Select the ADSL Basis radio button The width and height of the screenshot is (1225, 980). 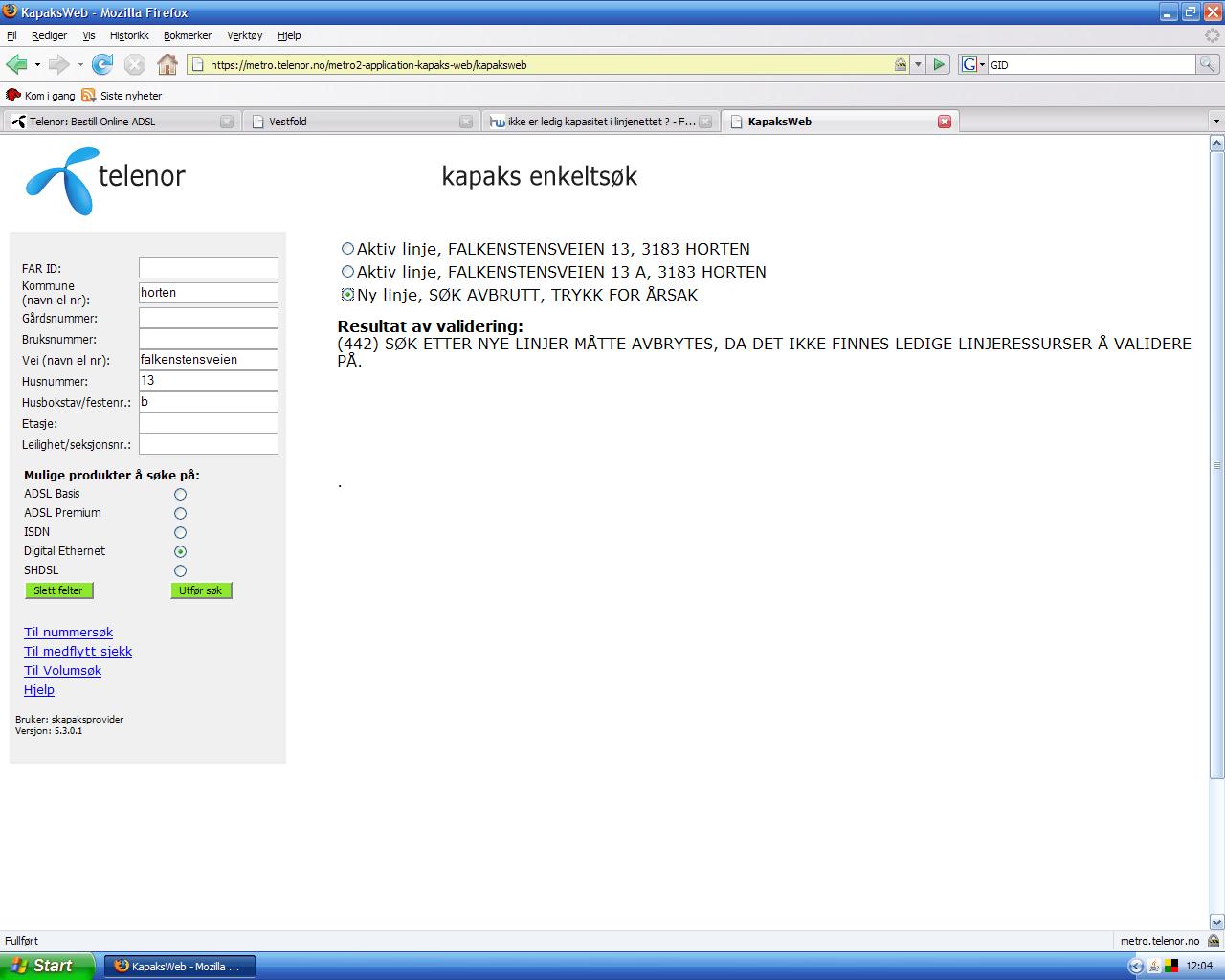pyautogui.click(x=180, y=495)
